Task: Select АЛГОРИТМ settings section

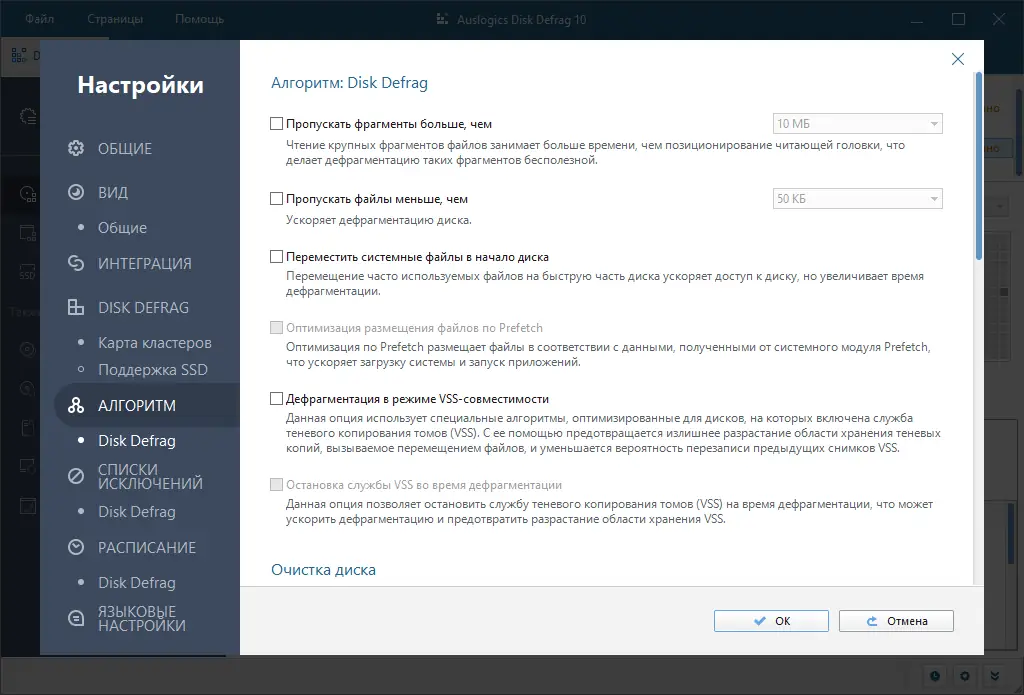Action: pyautogui.click(x=136, y=405)
